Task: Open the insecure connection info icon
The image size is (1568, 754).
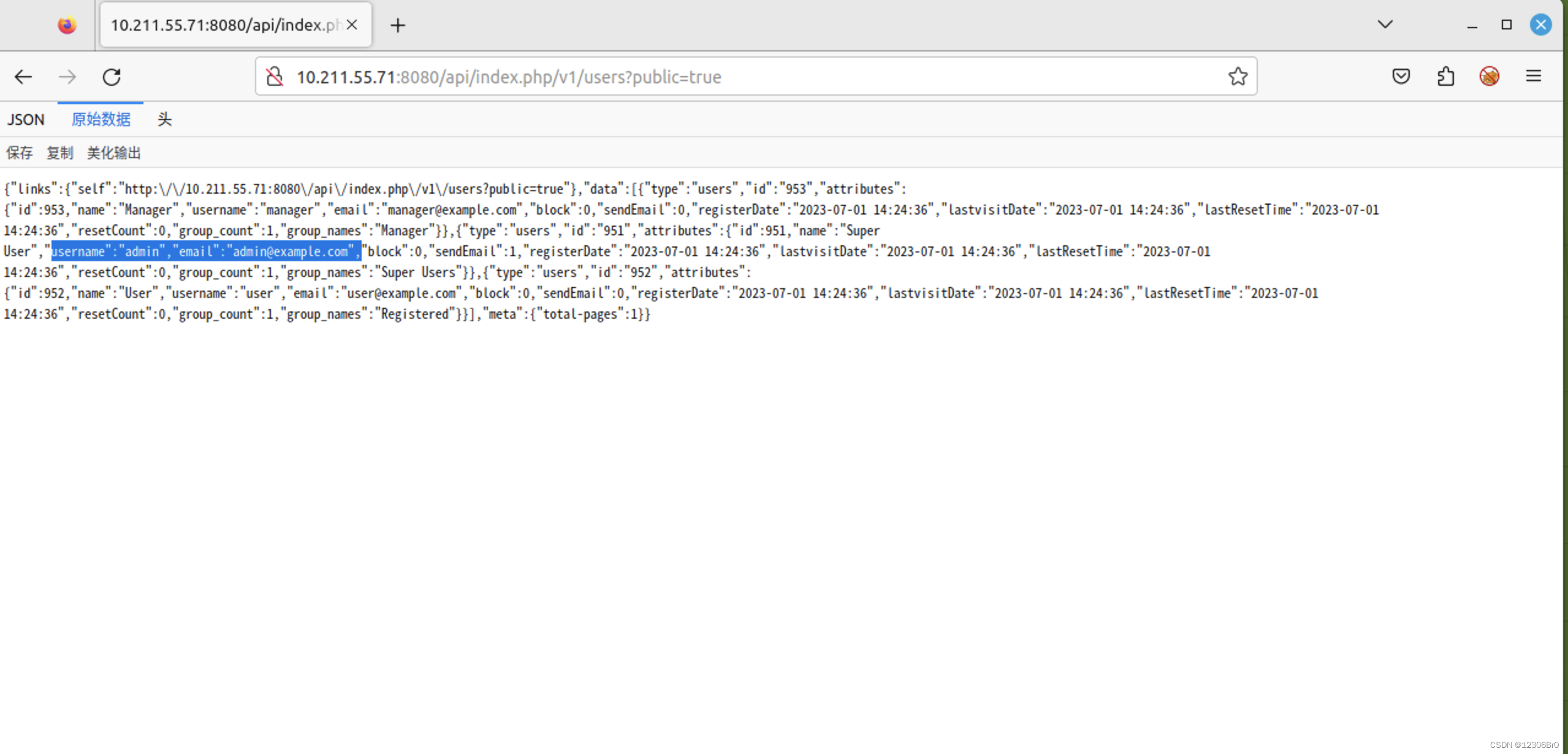Action: point(275,77)
